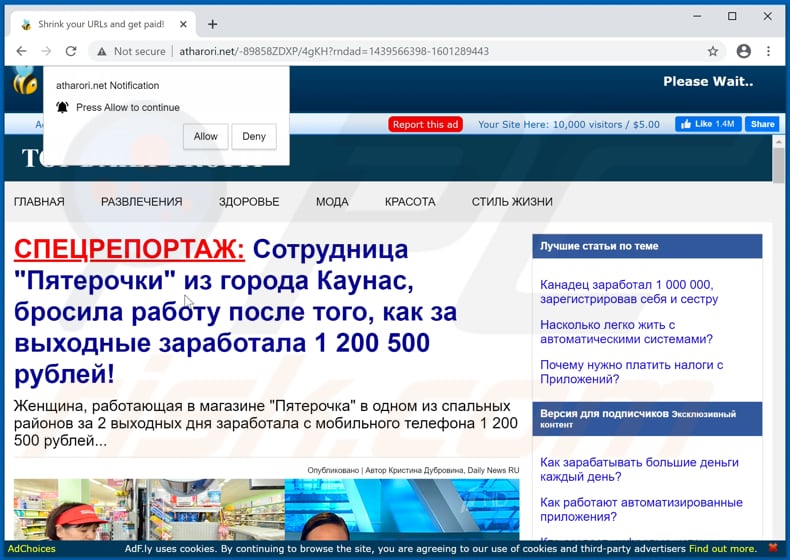
Task: Open 'Как зарабатывать большие деньги' link
Action: (639, 469)
